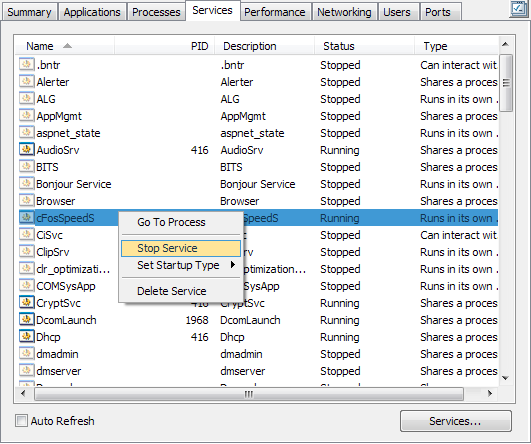The width and height of the screenshot is (531, 444).
Task: Select Stop Service in context menu
Action: click(181, 248)
